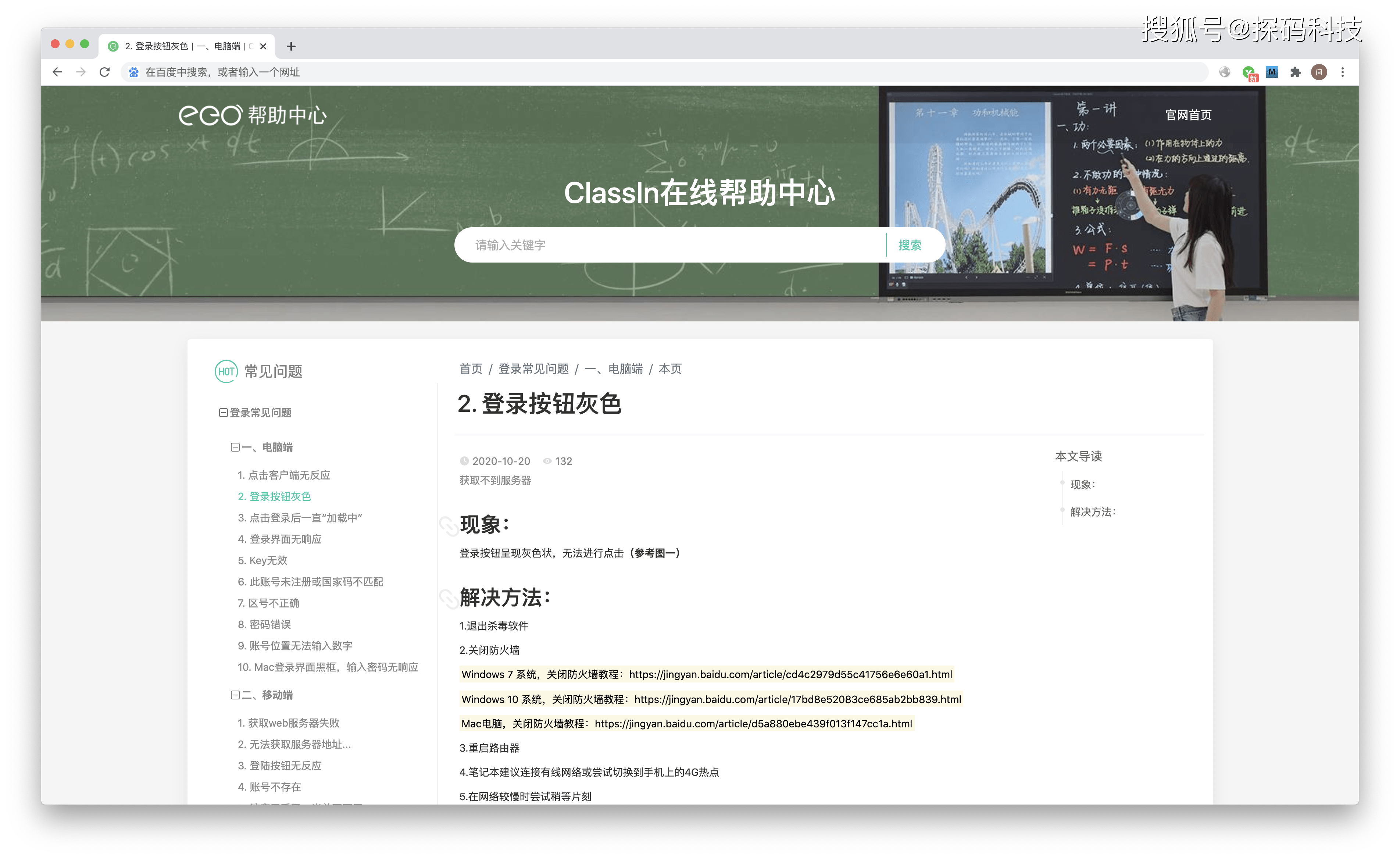Click the eeo 帮助中心 logo
Viewport: 1400px width, 859px height.
pyautogui.click(x=252, y=115)
